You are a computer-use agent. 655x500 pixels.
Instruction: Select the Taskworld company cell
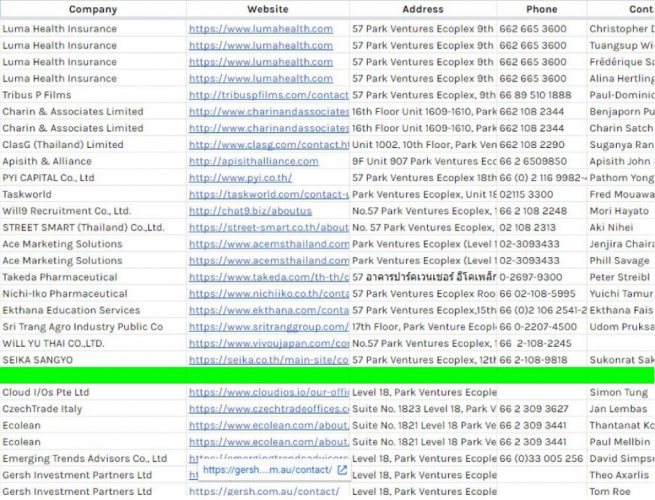pyautogui.click(x=93, y=195)
